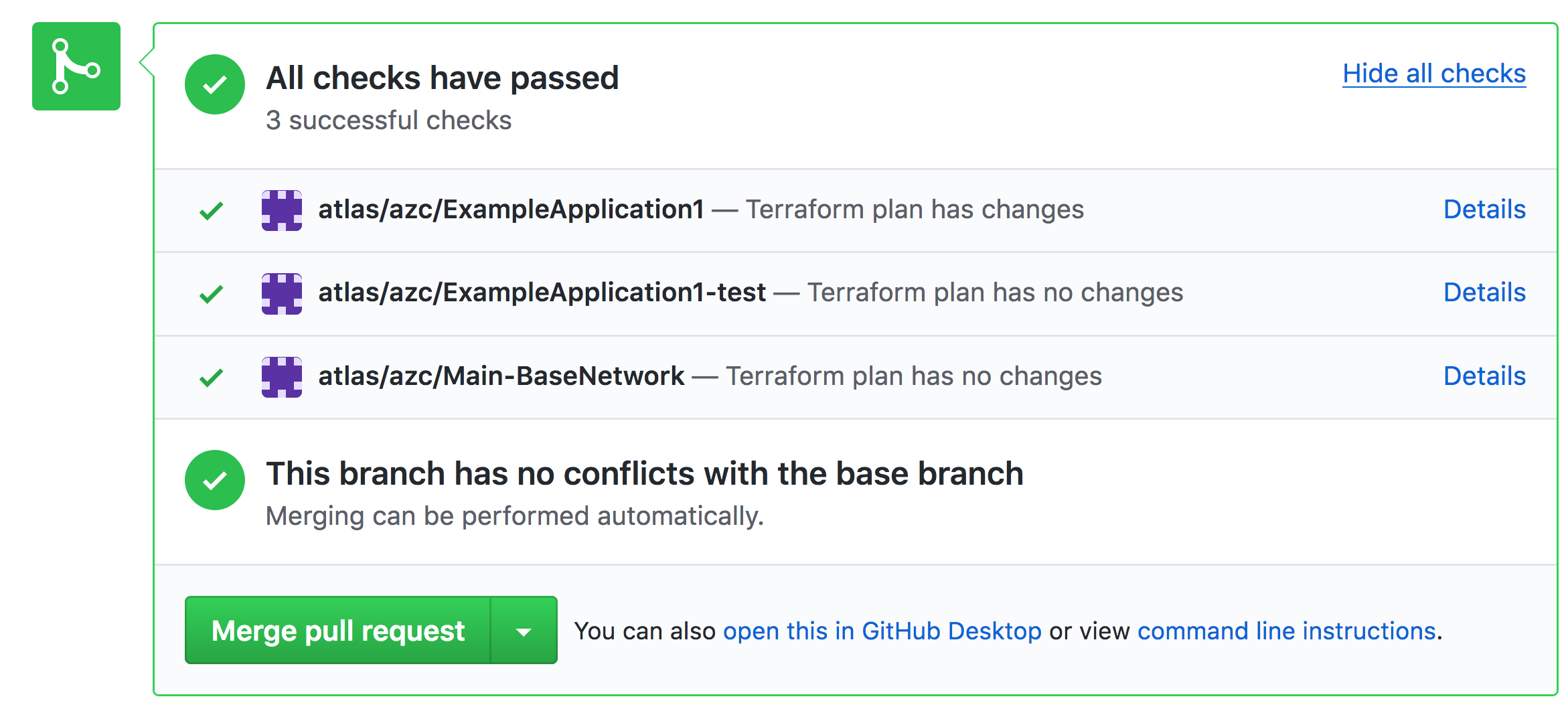The width and height of the screenshot is (1568, 707).
Task: Click the green check beside Main-BaseNetwork status
Action: pos(211,378)
